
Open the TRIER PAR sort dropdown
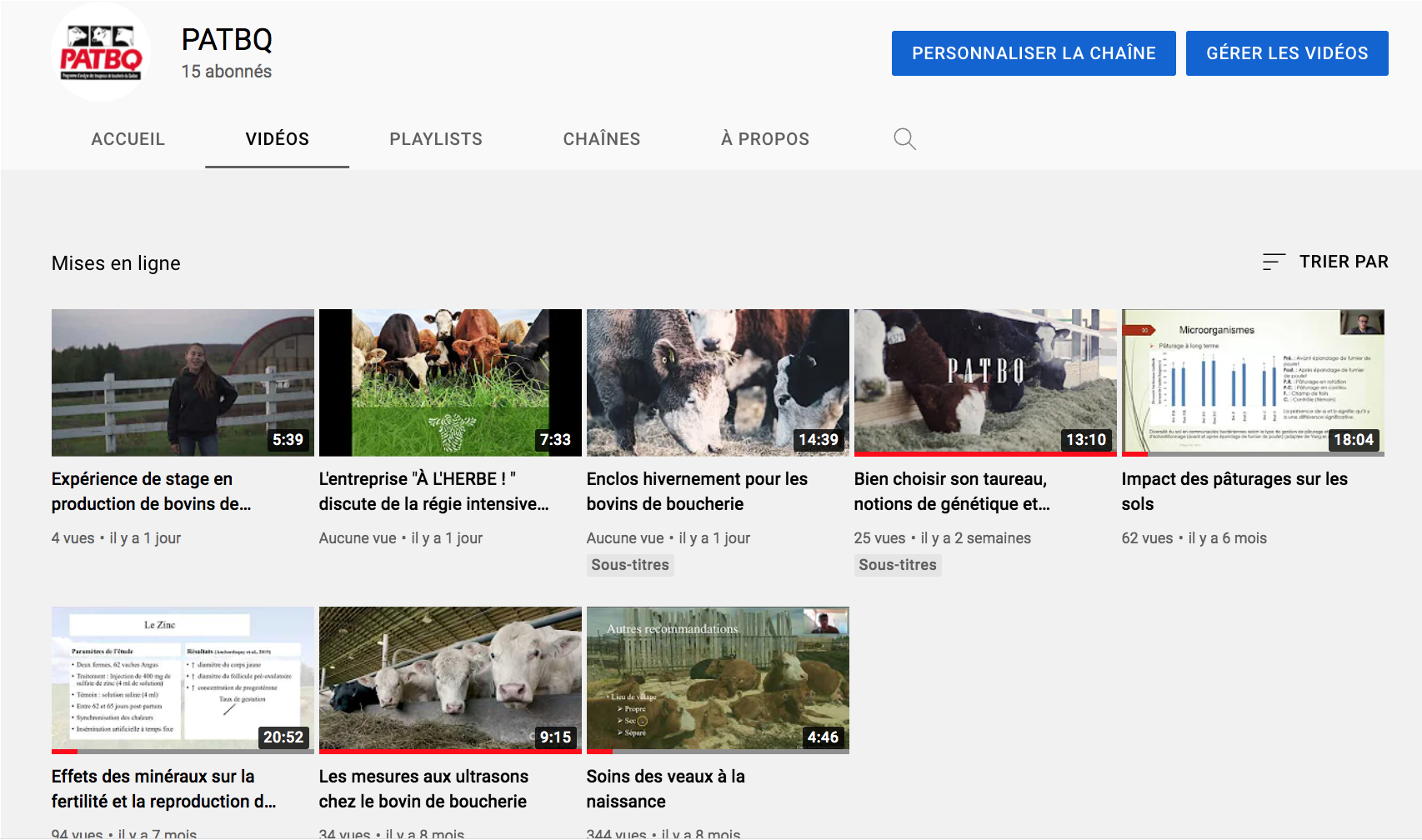(1325, 262)
